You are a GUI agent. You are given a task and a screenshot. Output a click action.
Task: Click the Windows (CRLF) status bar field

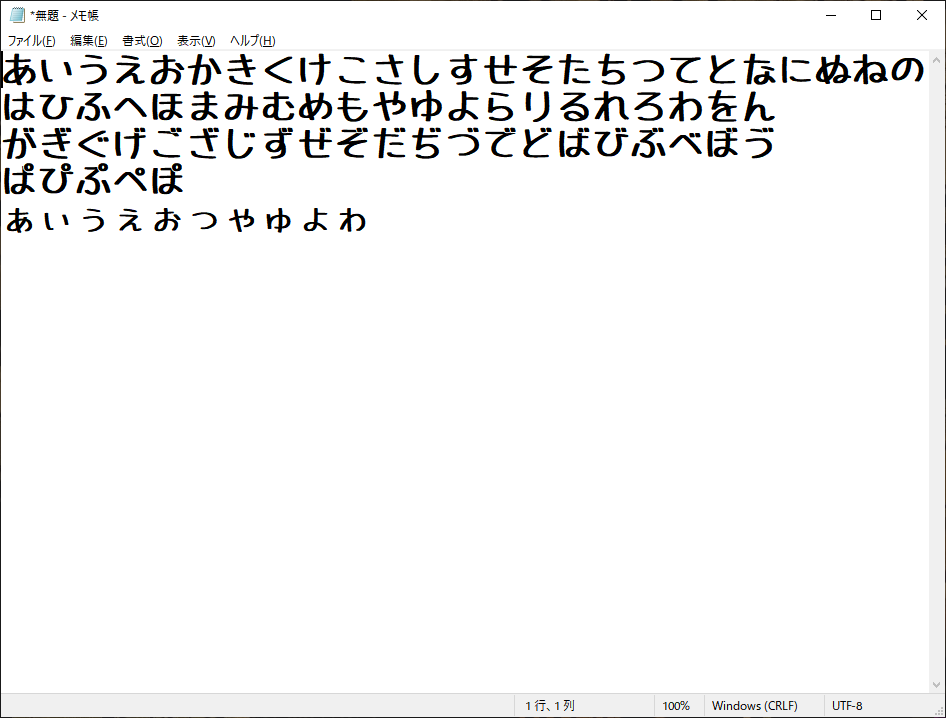[755, 706]
